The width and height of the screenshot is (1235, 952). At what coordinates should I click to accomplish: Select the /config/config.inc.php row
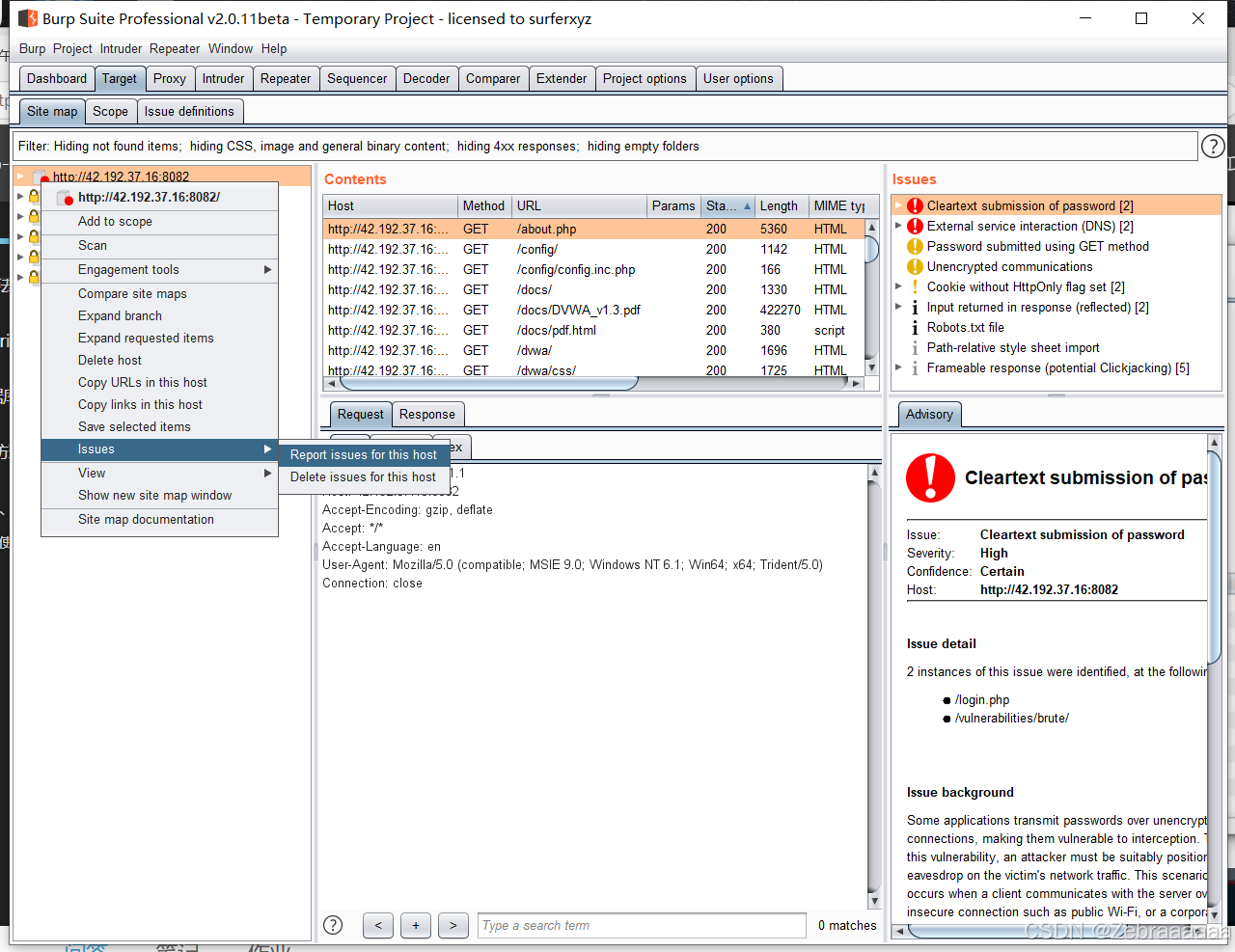click(x=594, y=269)
